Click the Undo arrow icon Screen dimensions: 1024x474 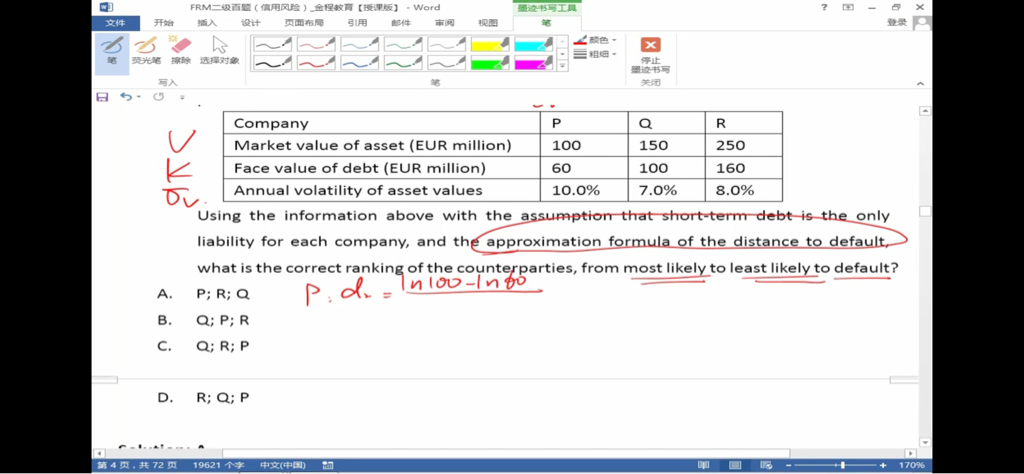126,97
